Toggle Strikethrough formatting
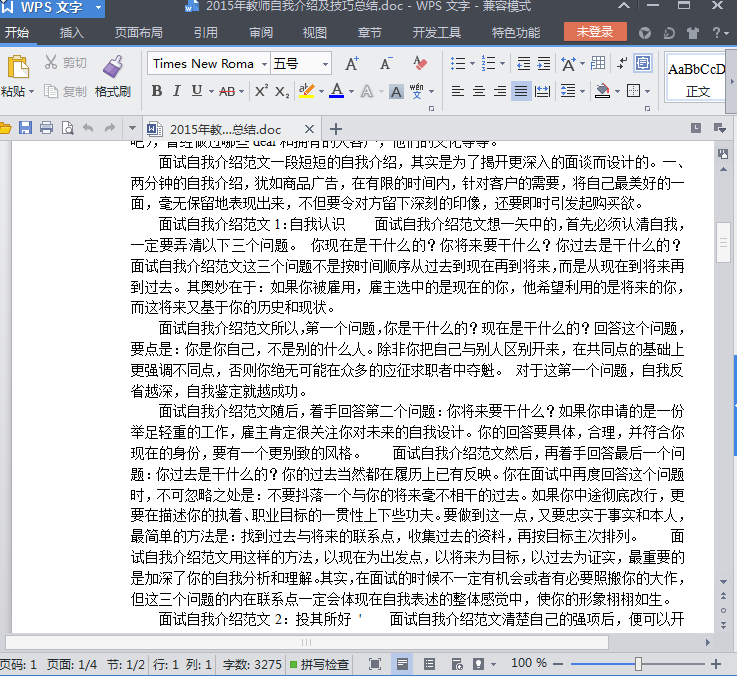This screenshot has height=676, width=737. coord(227,91)
